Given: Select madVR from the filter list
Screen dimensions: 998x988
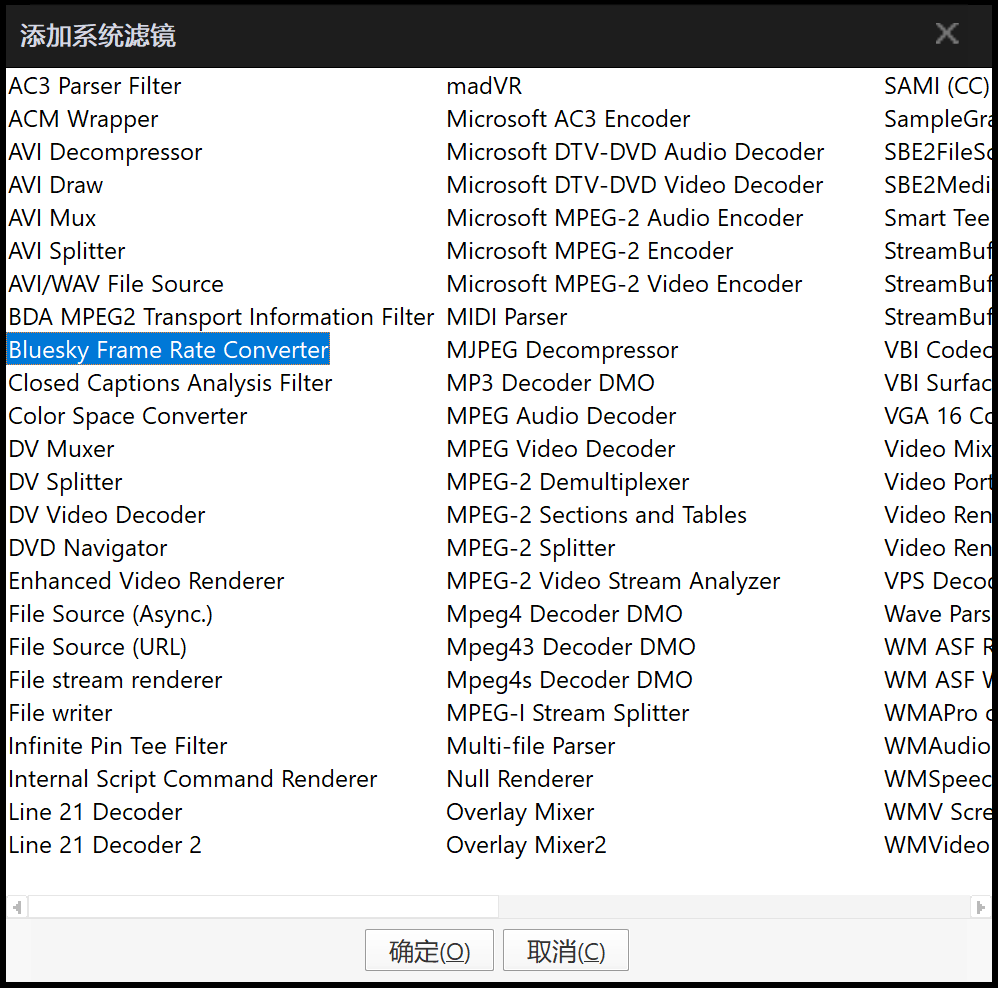Looking at the screenshot, I should tap(484, 86).
